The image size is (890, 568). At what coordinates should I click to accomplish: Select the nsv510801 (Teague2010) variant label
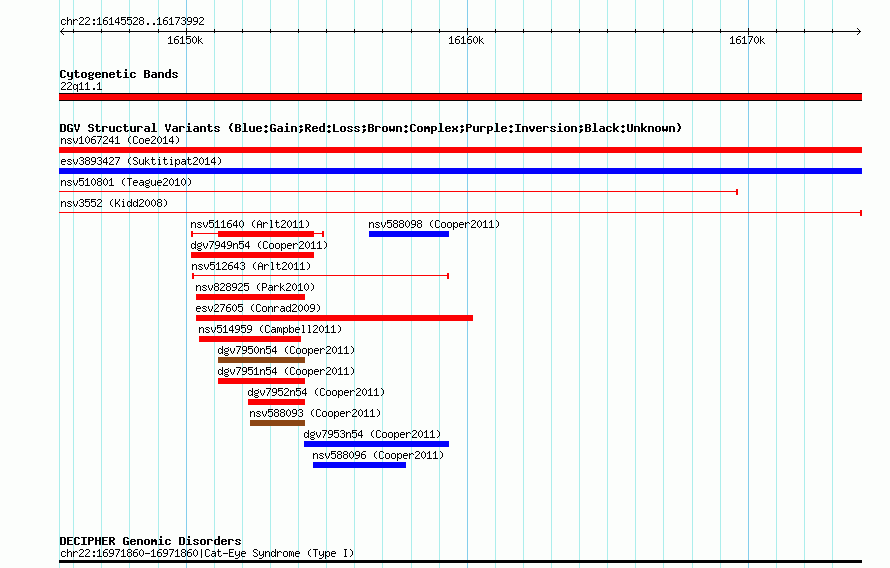point(126,182)
